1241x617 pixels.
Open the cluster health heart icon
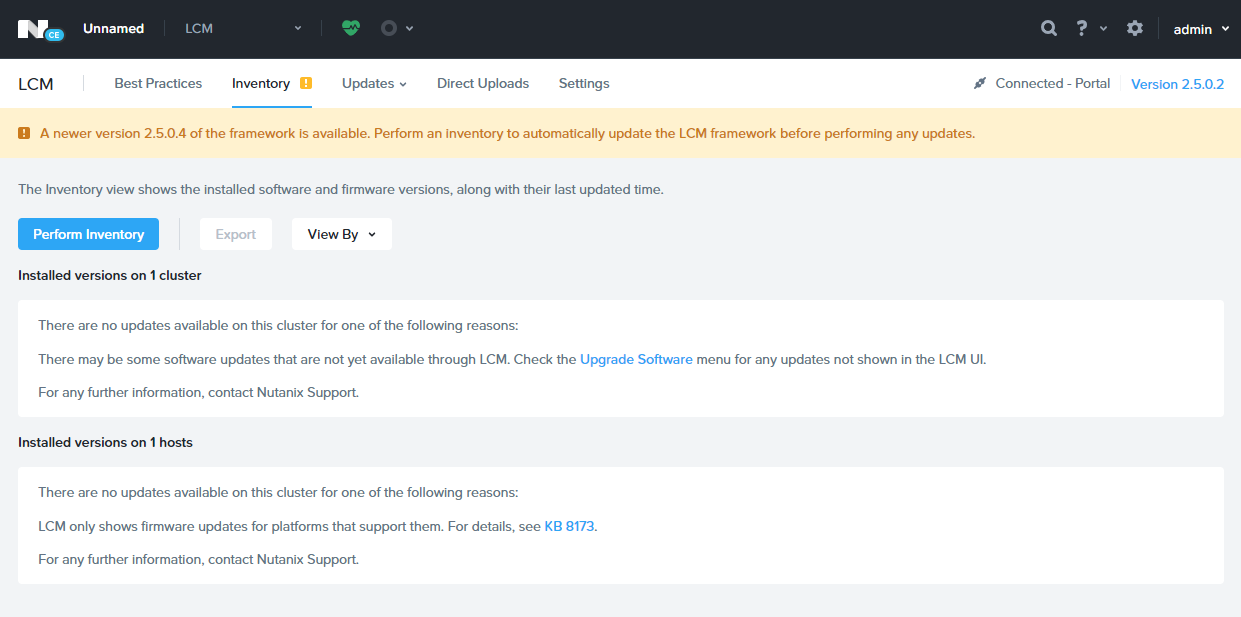350,28
